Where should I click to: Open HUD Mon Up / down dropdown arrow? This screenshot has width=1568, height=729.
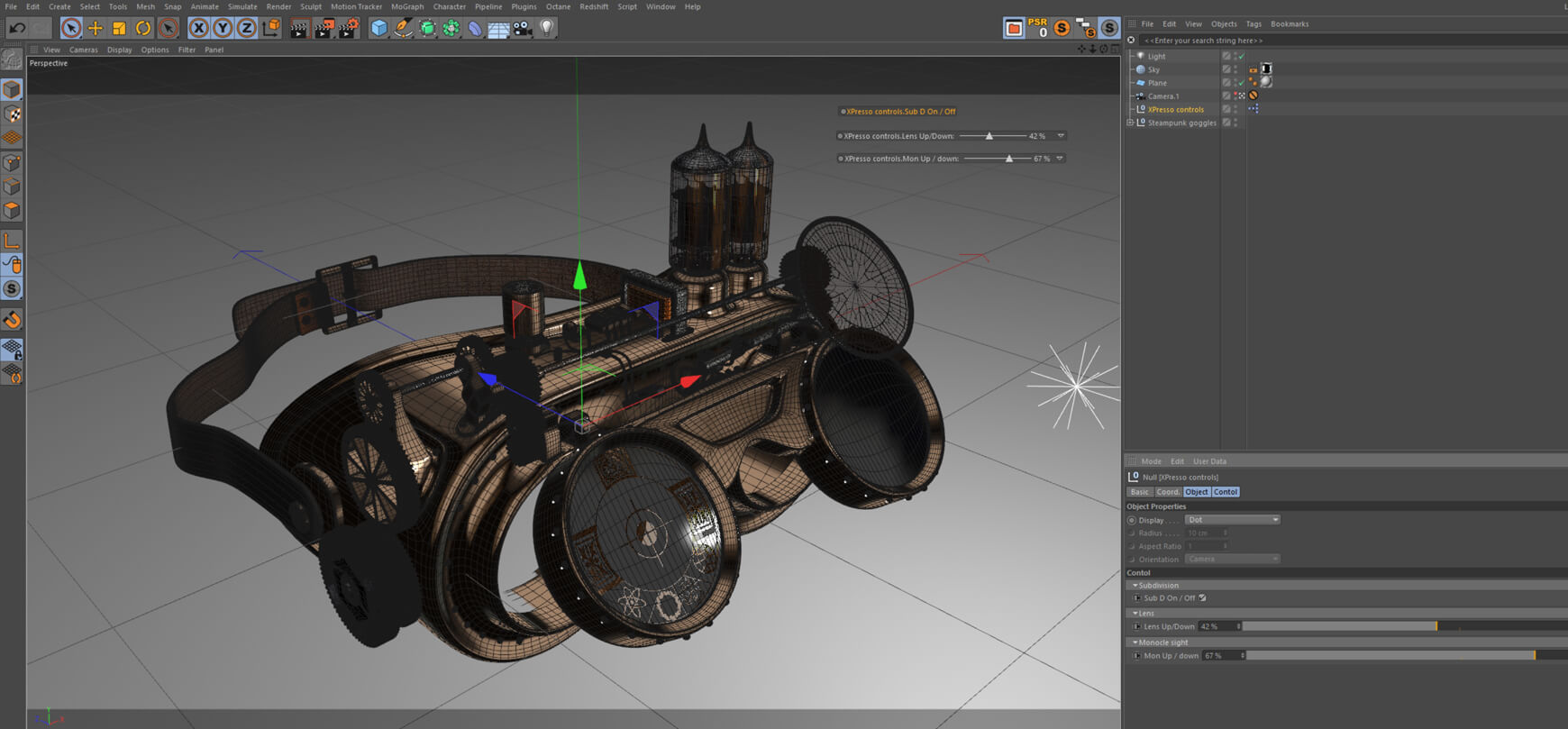coord(1060,159)
